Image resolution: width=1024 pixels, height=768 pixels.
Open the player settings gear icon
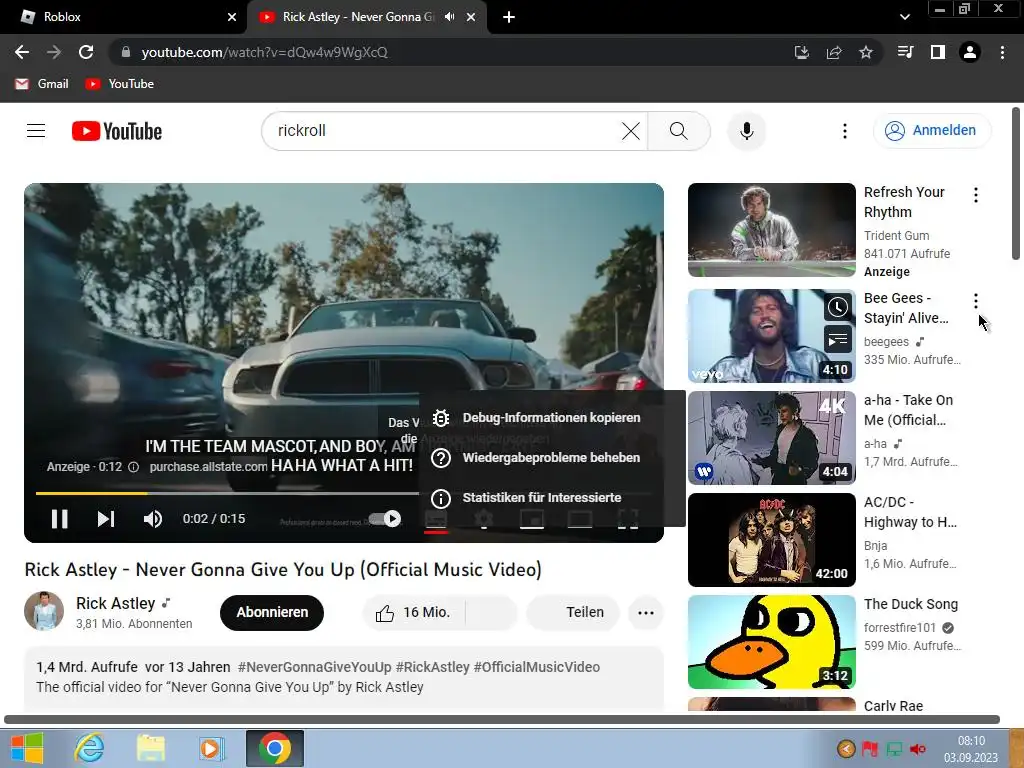coord(484,519)
